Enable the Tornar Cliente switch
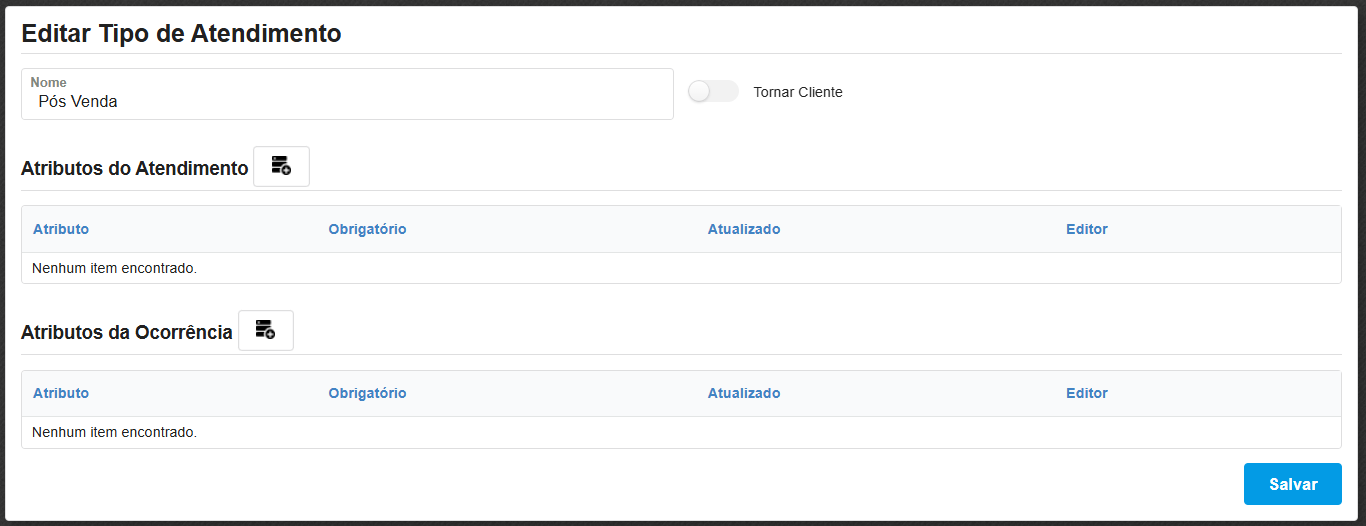1366x526 pixels. pos(712,92)
